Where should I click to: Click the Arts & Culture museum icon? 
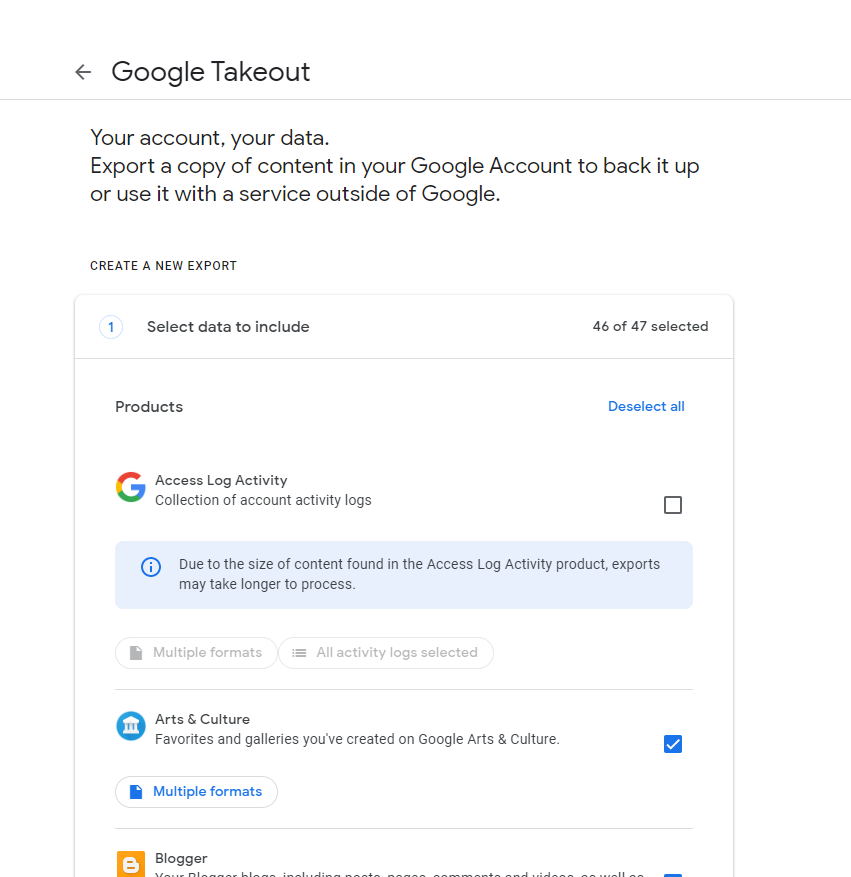[131, 726]
